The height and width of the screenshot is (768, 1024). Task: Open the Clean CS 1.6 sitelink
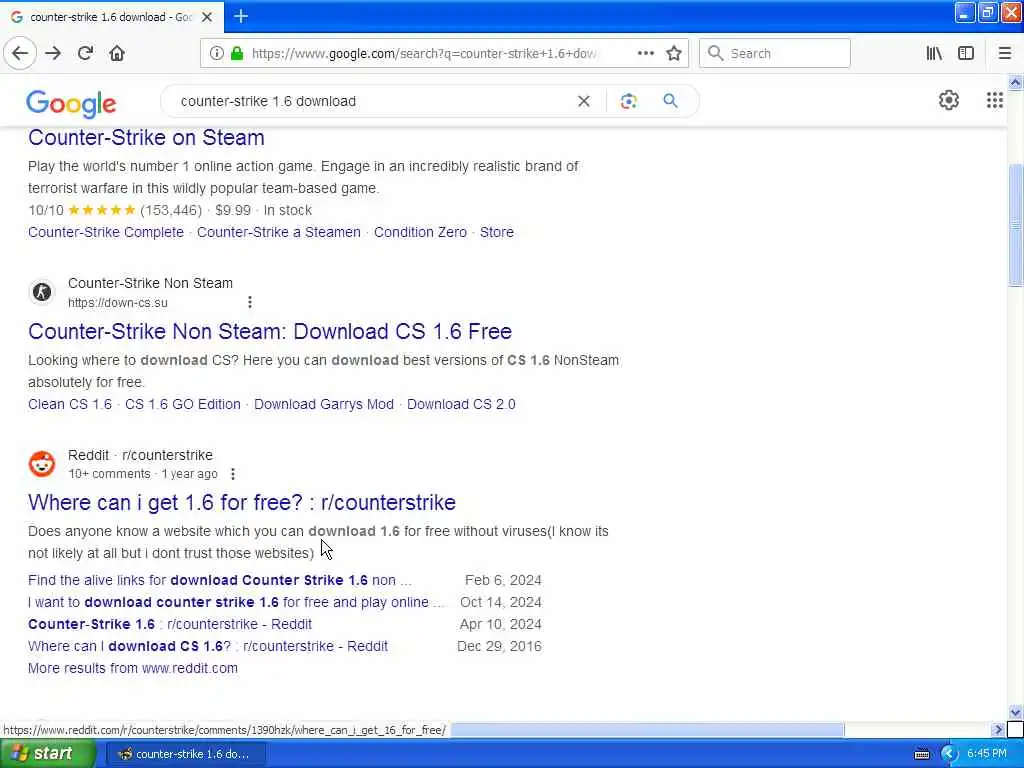(x=70, y=404)
